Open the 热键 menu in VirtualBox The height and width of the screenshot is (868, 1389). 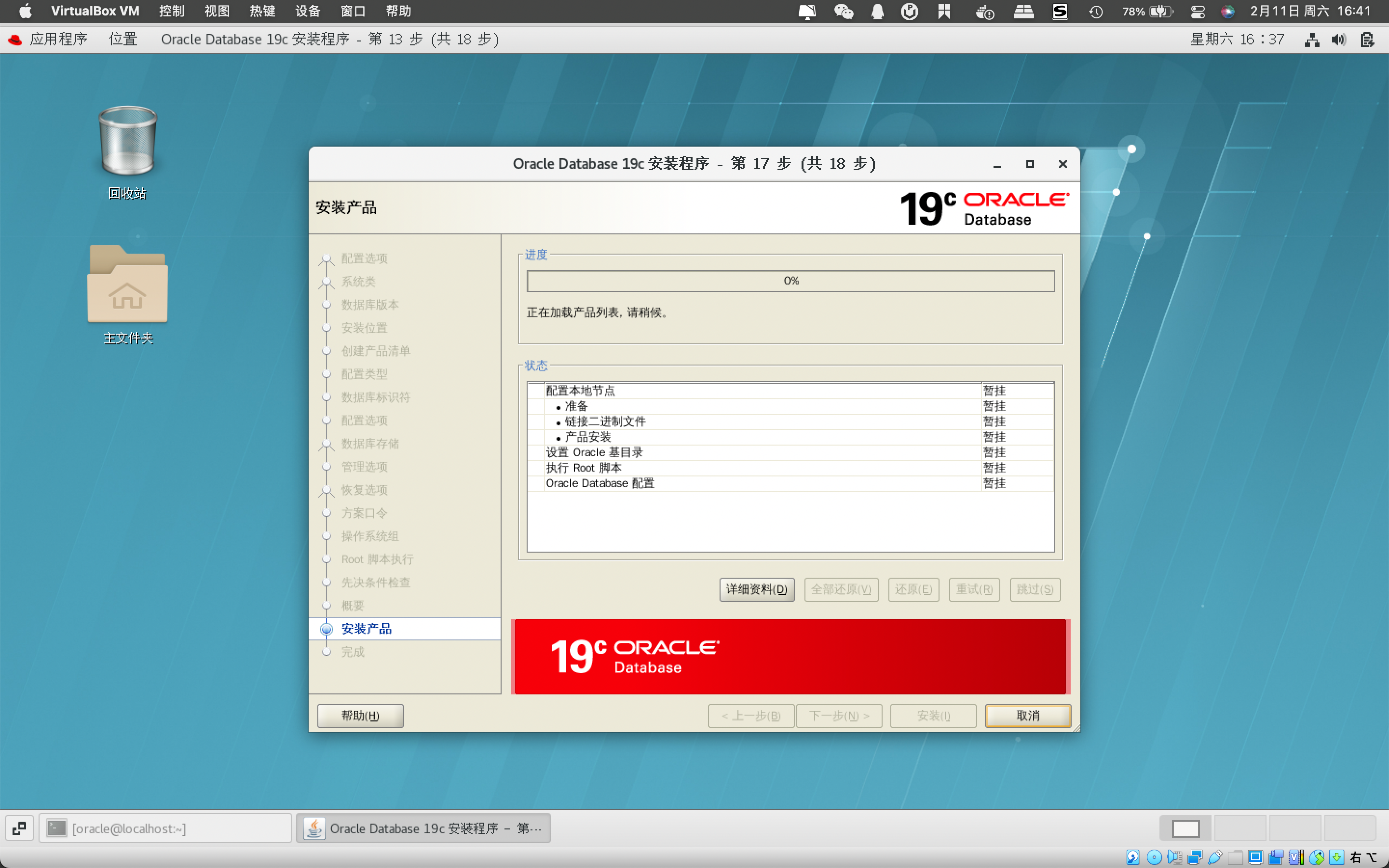pos(262,12)
